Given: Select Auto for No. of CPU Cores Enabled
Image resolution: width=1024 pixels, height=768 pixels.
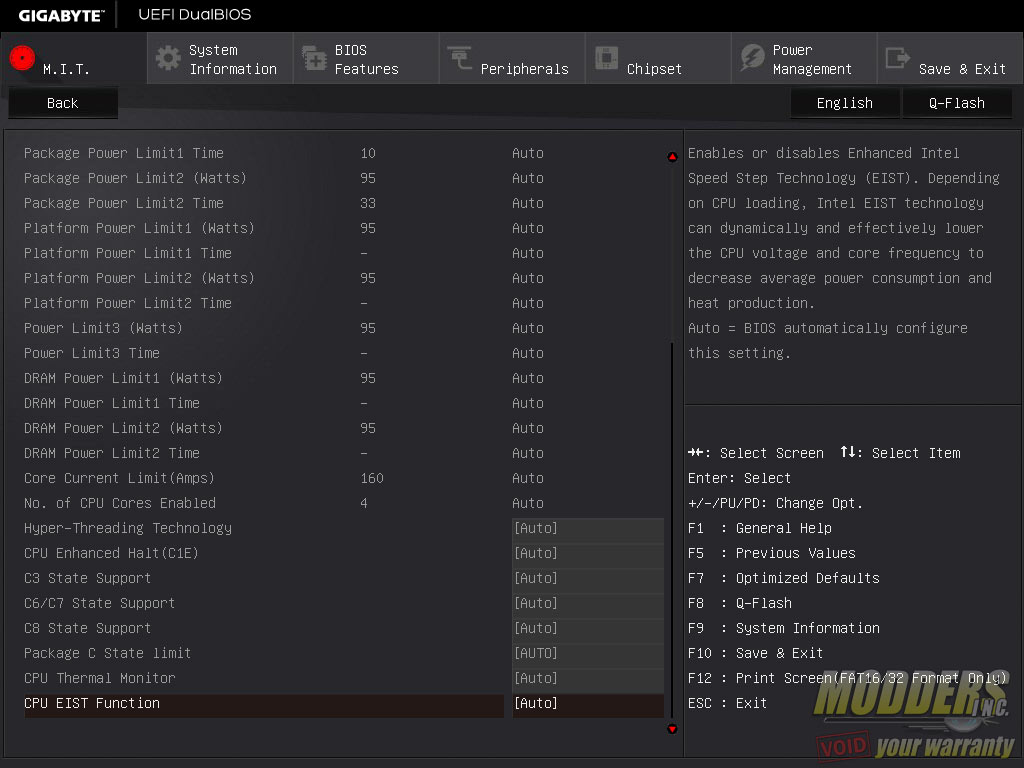Looking at the screenshot, I should coord(528,503).
